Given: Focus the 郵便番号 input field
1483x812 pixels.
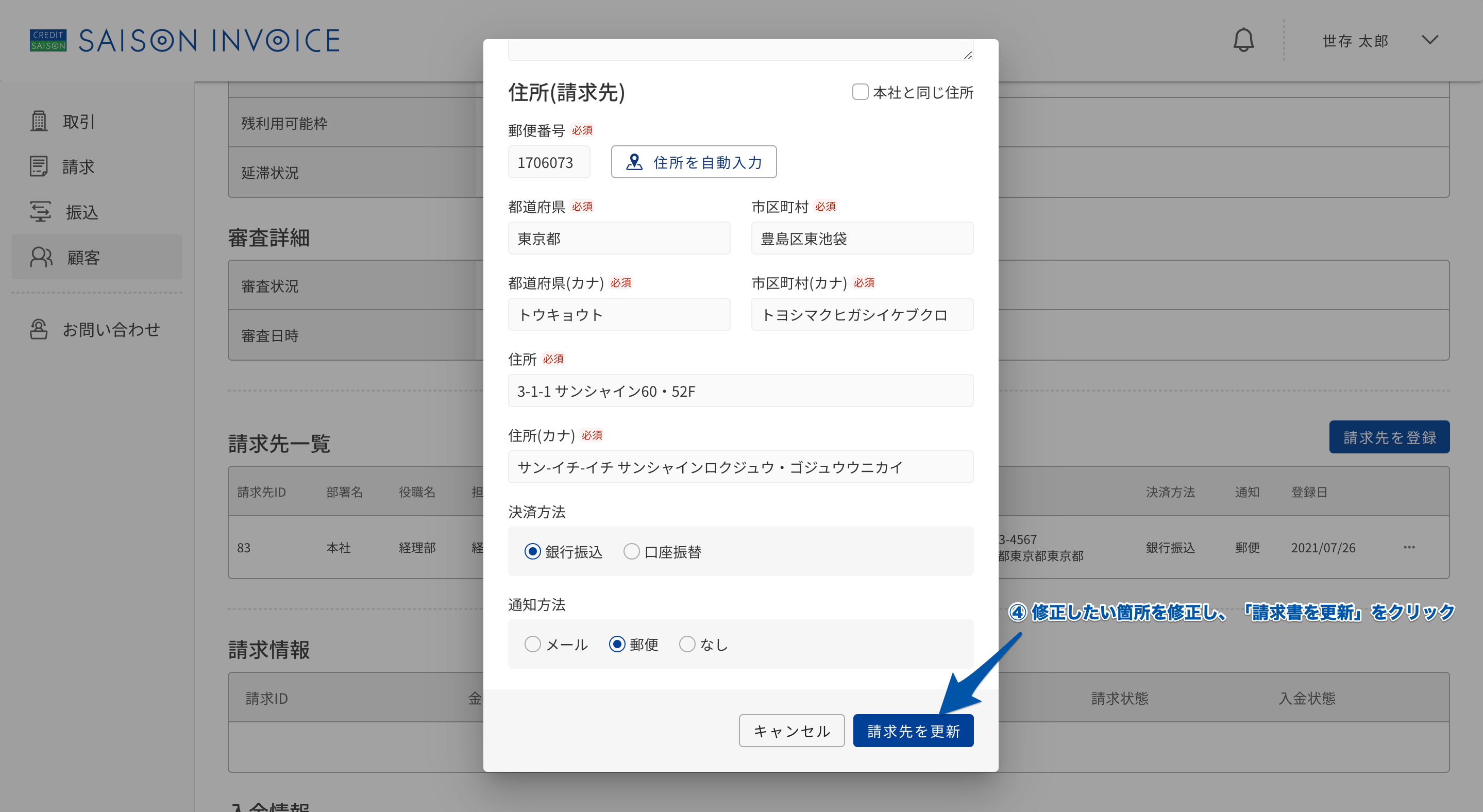Looking at the screenshot, I should coord(549,162).
